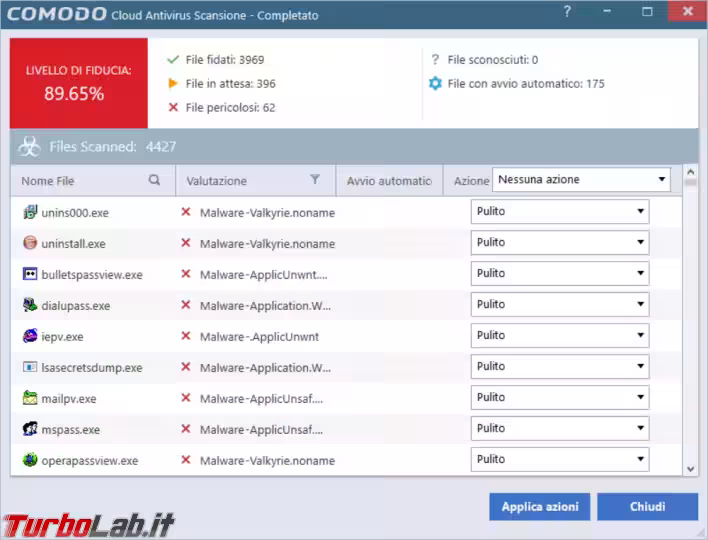
Task: Select the bulletspassview.exe file name
Action: 92,275
